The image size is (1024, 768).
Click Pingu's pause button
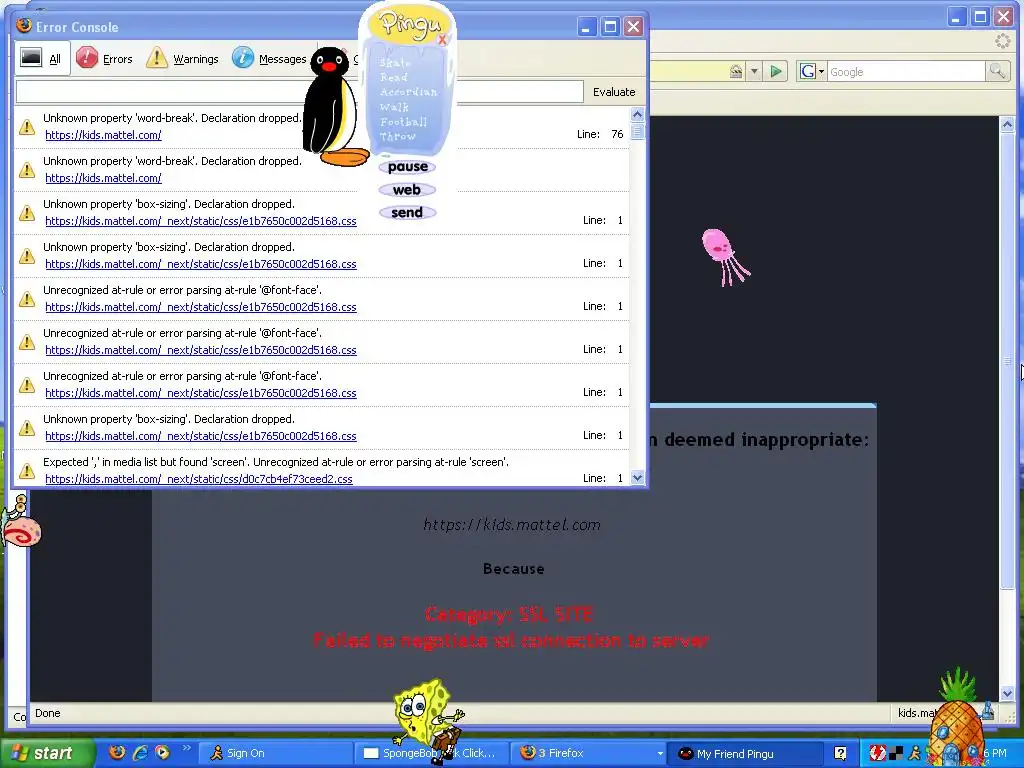click(408, 167)
